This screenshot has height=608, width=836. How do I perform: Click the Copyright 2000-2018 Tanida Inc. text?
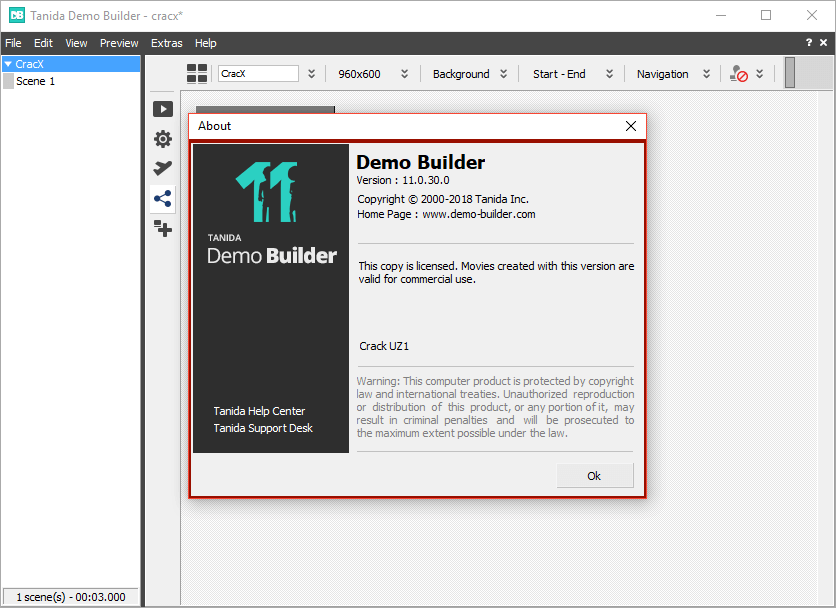click(x=443, y=199)
